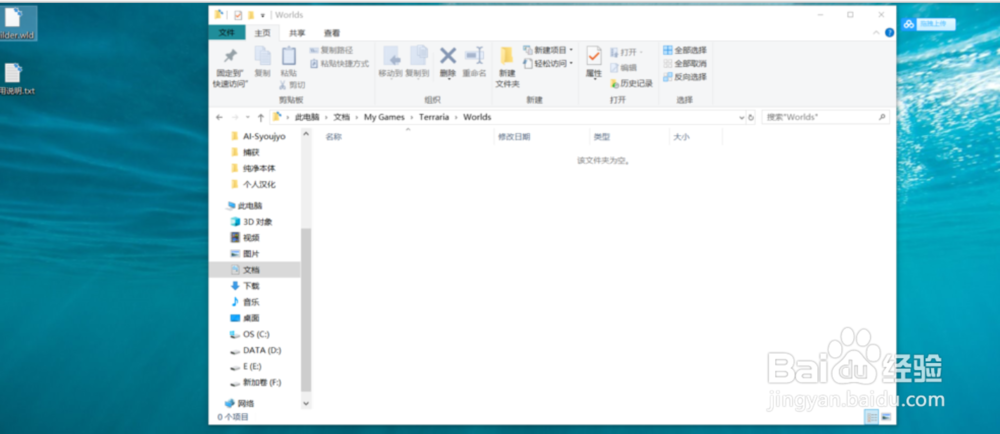Open New item (新建项目) dropdown
Viewport: 1000px width, 434px height.
click(x=548, y=50)
